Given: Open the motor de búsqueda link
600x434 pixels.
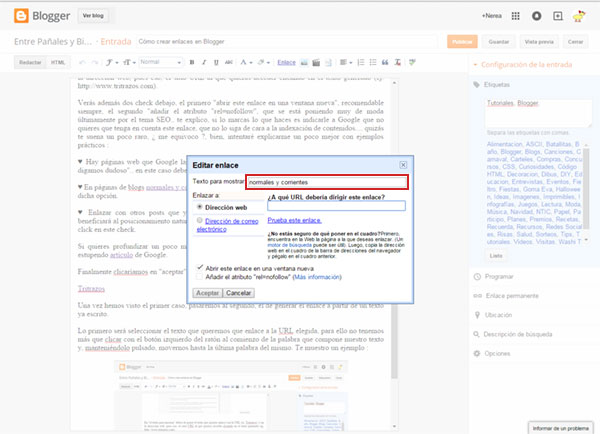Looking at the screenshot, I should coord(289,245).
